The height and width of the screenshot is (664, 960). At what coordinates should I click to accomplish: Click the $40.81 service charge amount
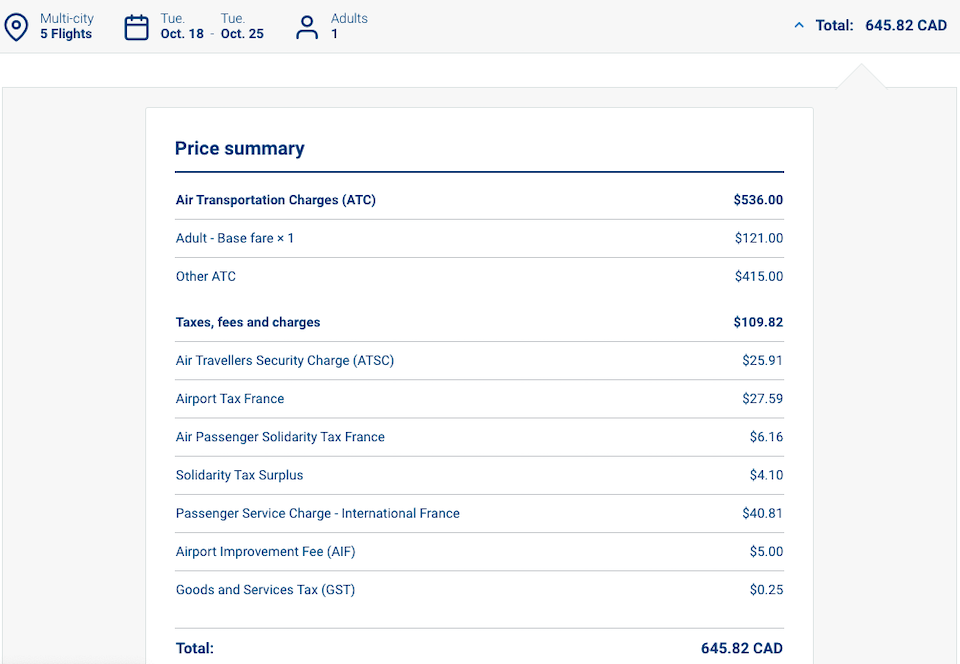tap(762, 513)
